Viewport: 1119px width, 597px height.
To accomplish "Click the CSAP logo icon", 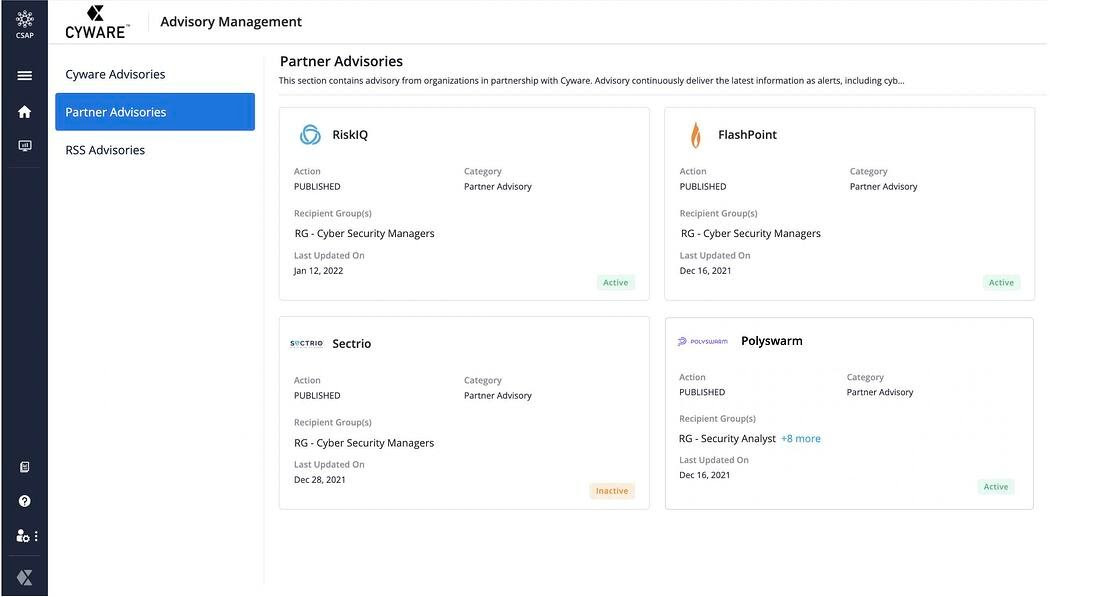I will (24, 21).
